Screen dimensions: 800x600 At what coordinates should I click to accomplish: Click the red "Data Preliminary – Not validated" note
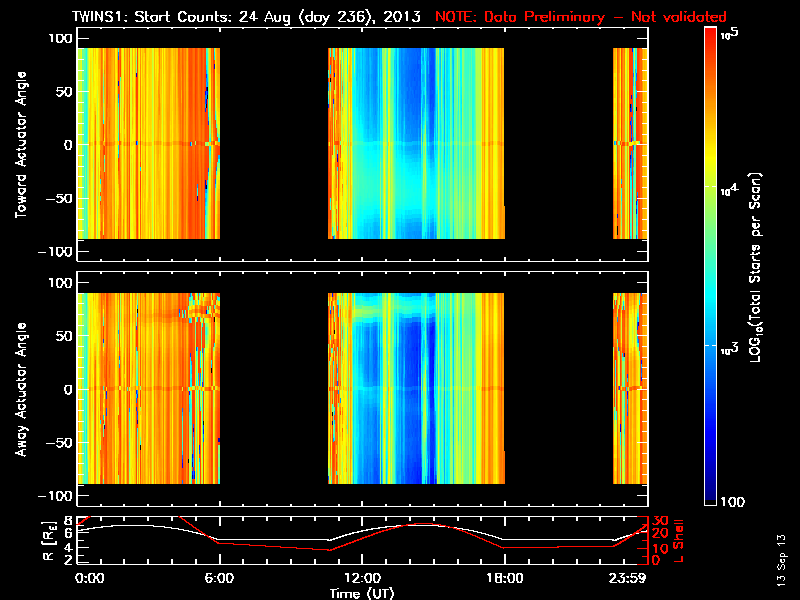[580, 17]
